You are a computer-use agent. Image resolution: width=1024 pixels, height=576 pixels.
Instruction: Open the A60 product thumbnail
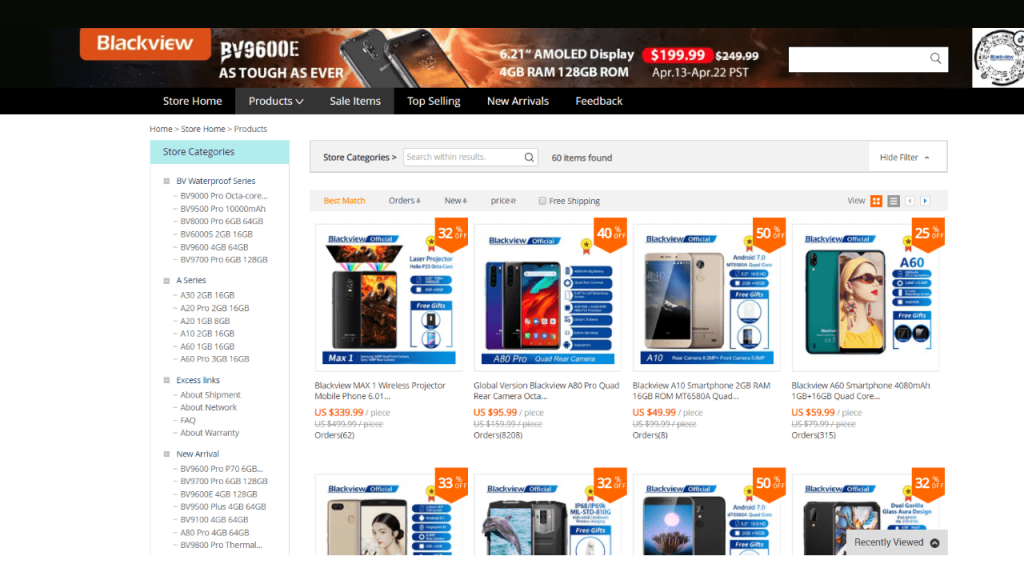point(865,298)
